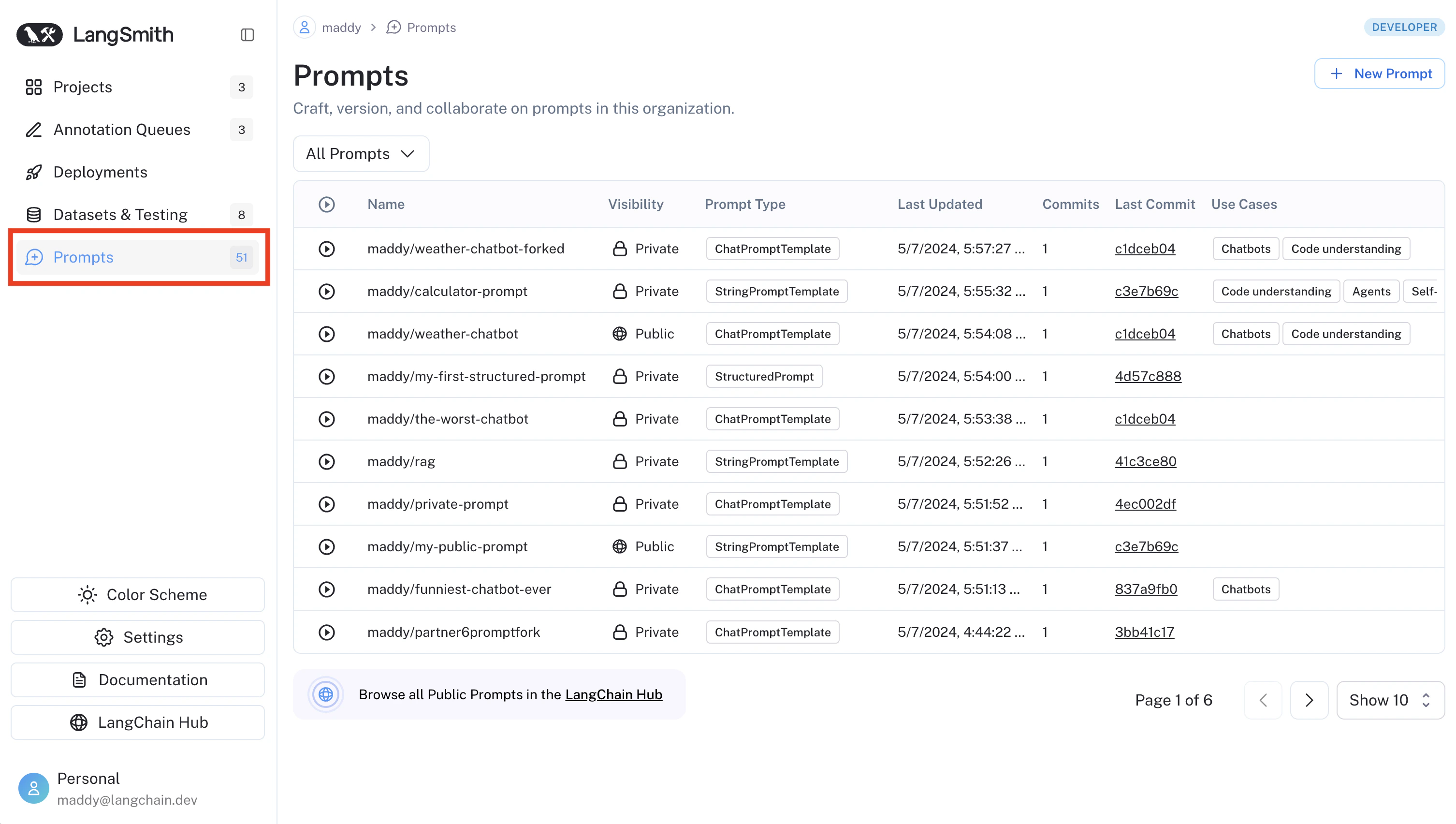The image size is (1456, 824).
Task: Click the Personal account avatar icon
Action: click(x=33, y=788)
